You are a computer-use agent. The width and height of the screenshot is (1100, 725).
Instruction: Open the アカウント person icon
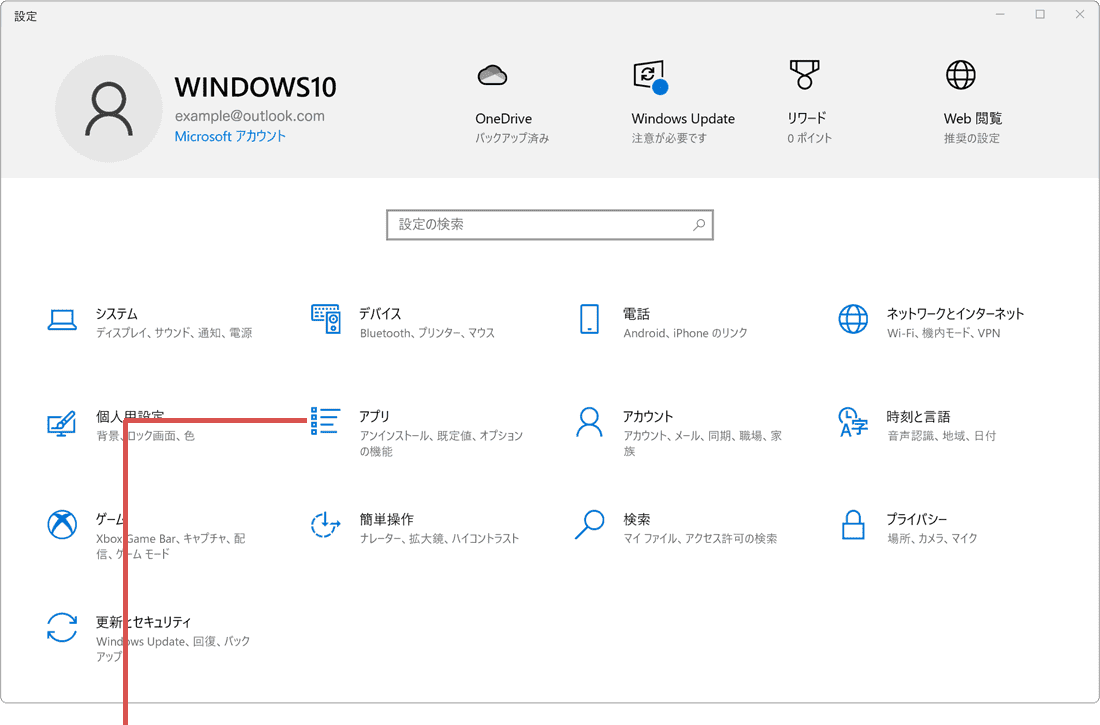pos(589,422)
